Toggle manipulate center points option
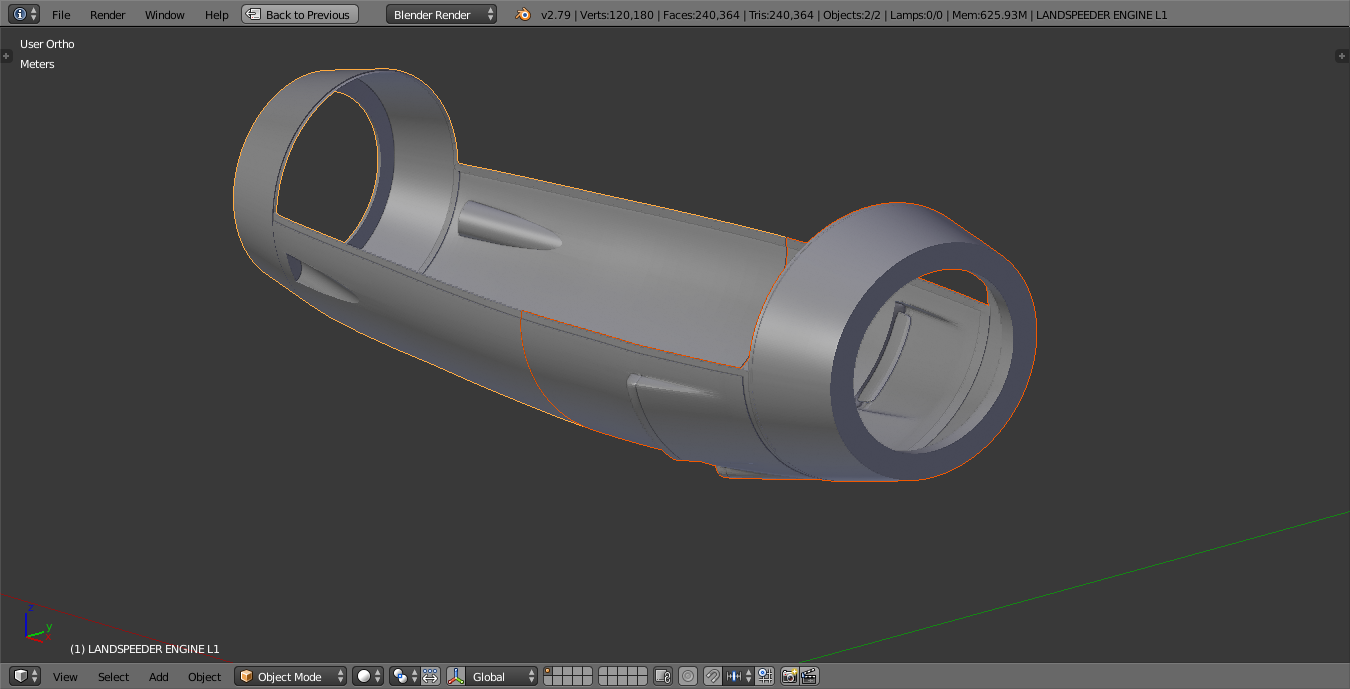Viewport: 1350px width, 689px height. coord(431,676)
